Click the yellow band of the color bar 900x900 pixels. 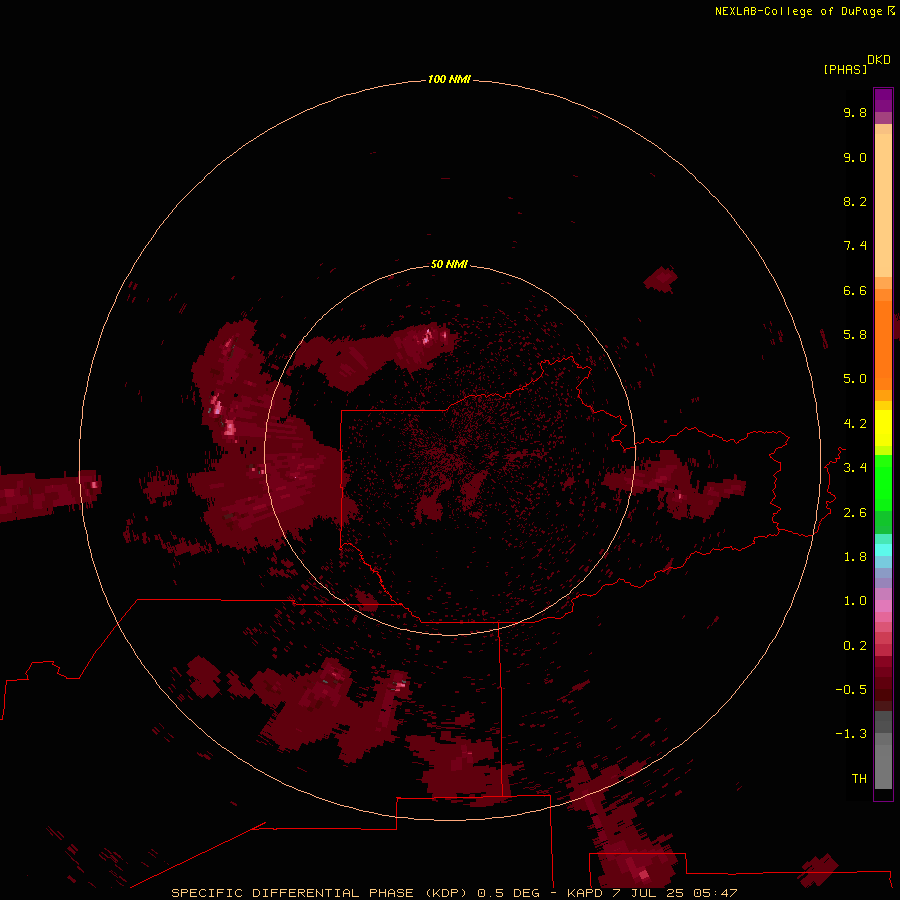click(883, 428)
